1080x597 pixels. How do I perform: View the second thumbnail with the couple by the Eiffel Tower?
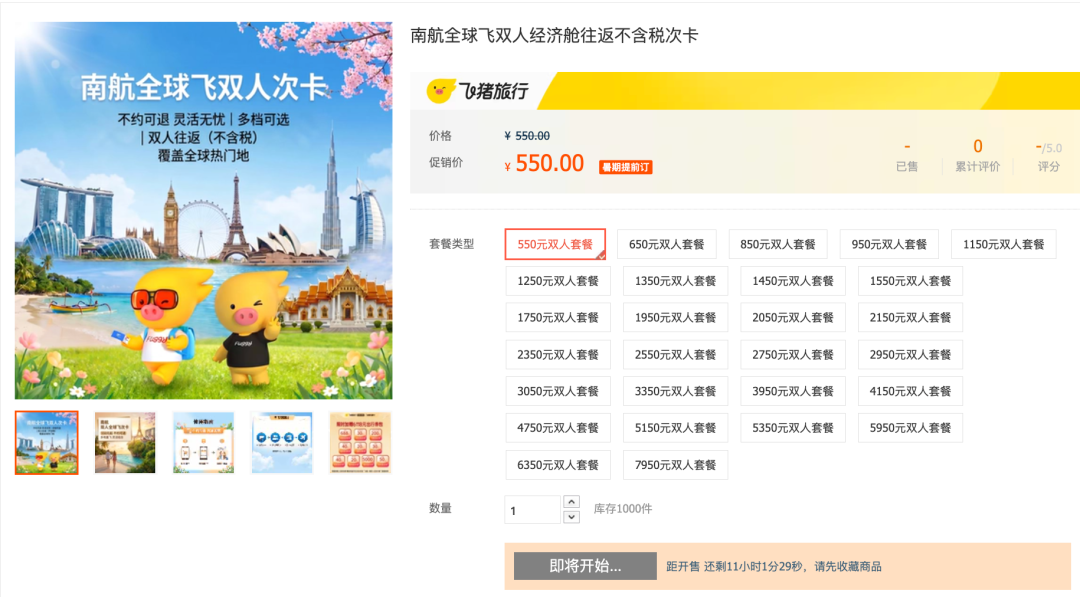tap(125, 443)
